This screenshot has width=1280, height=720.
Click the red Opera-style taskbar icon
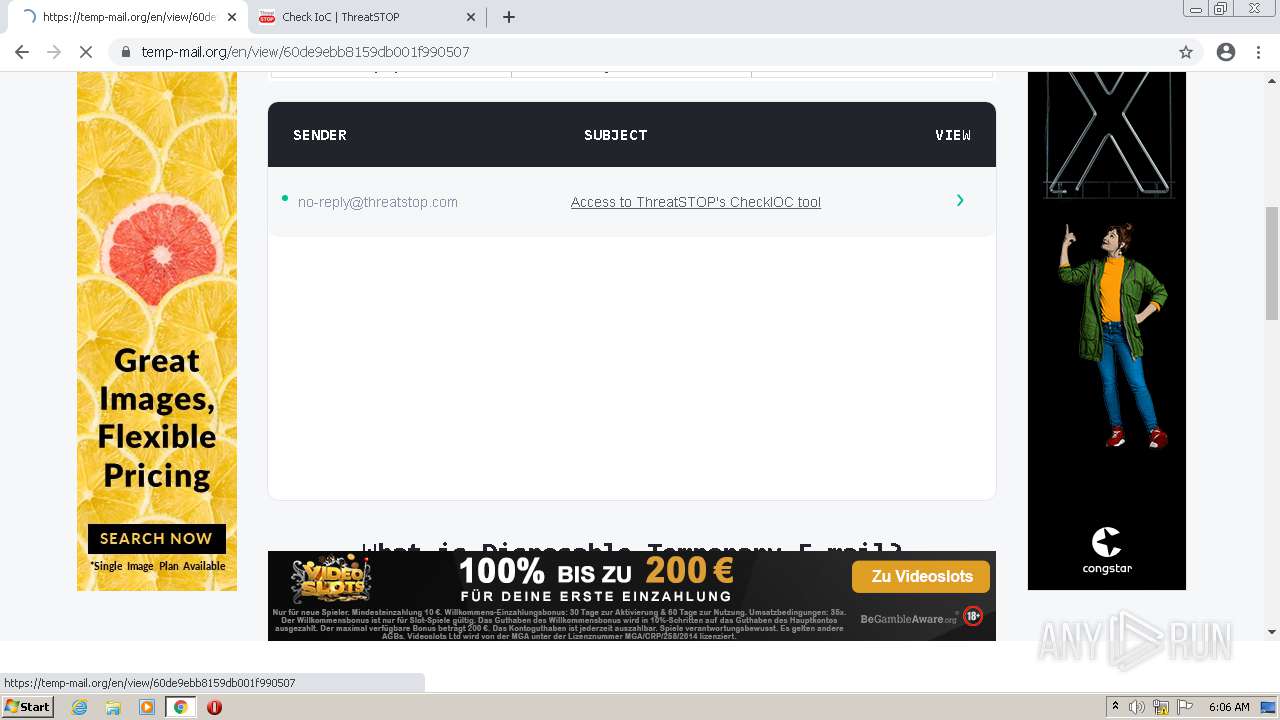(x=214, y=707)
